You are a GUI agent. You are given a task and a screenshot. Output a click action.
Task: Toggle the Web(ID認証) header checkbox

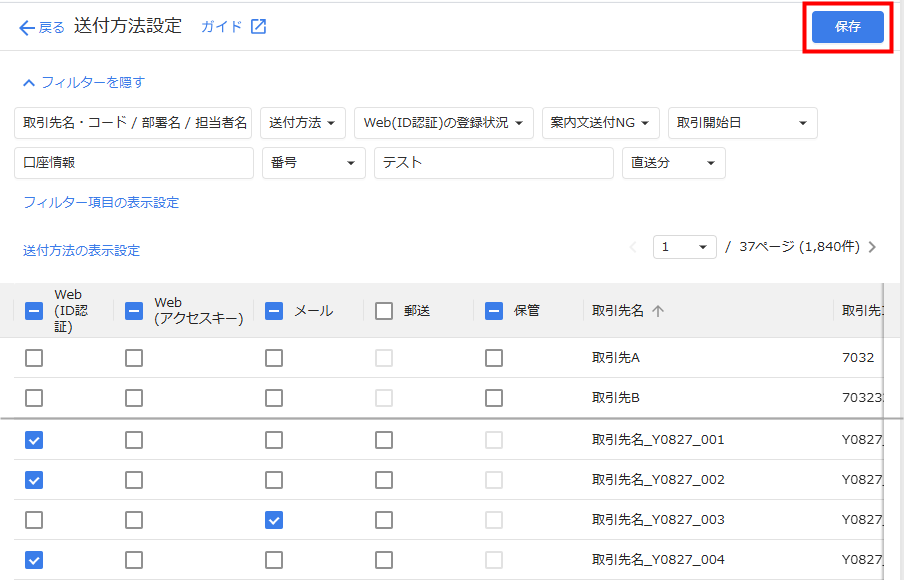[x=33, y=311]
